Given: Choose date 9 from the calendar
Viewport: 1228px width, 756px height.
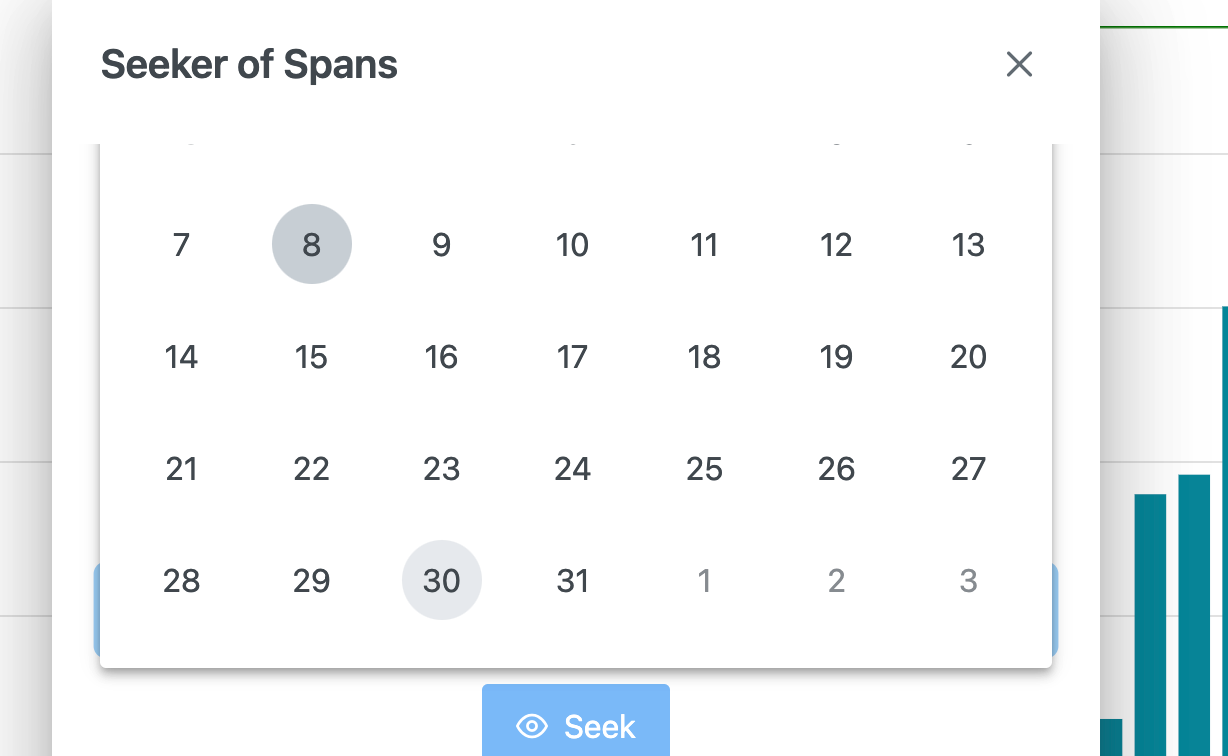Looking at the screenshot, I should [442, 244].
